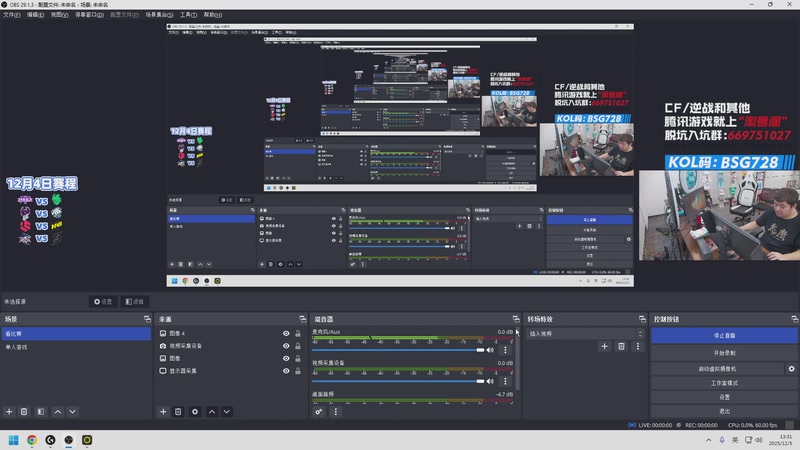Open the 编辑 menu
Screen dimensions: 800x450
click(x=35, y=15)
